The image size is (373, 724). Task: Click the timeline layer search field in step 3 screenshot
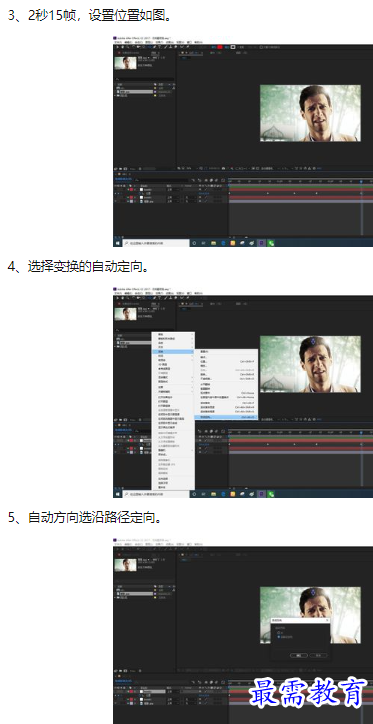point(162,179)
